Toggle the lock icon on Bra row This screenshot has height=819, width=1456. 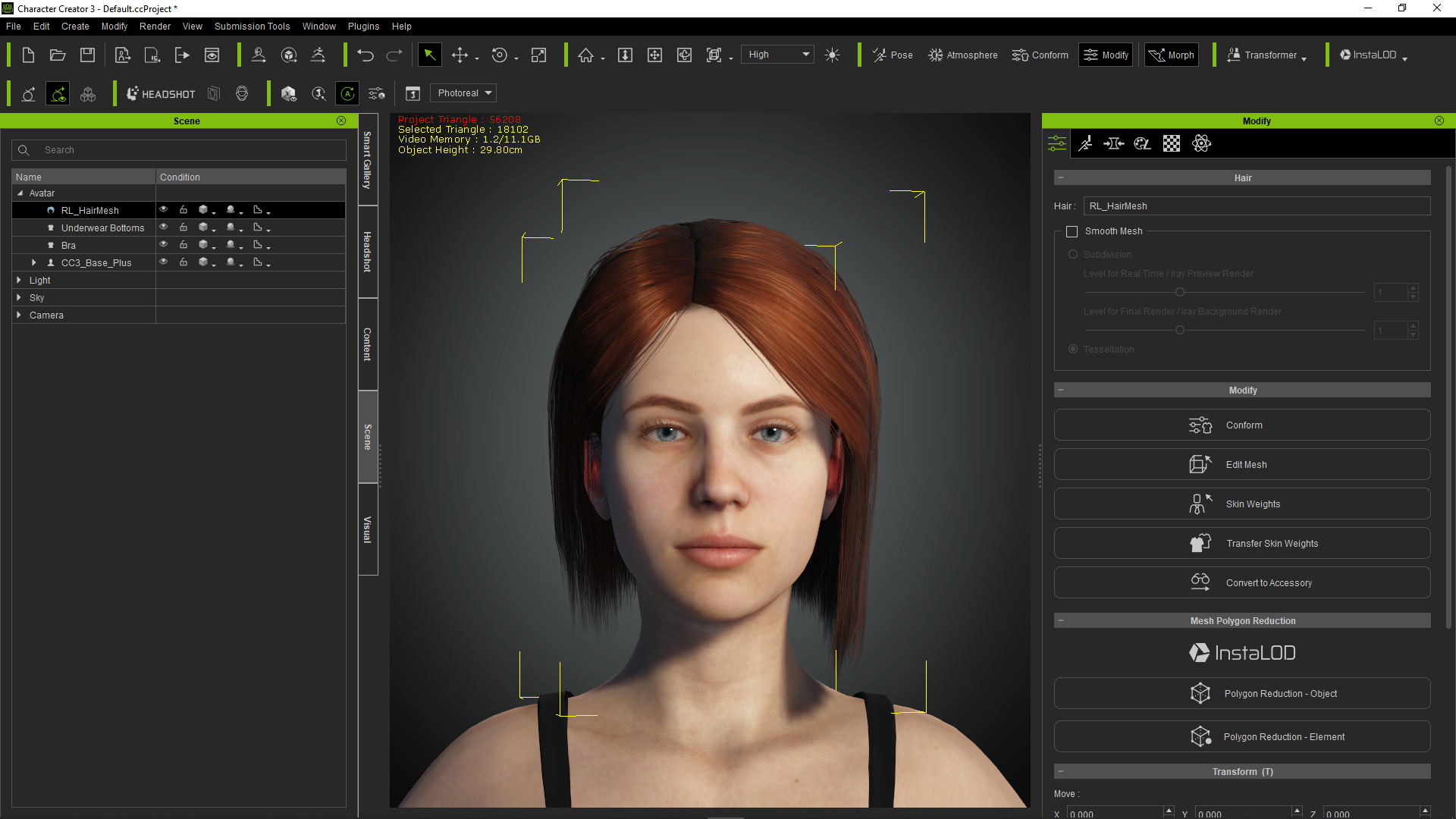coord(184,244)
